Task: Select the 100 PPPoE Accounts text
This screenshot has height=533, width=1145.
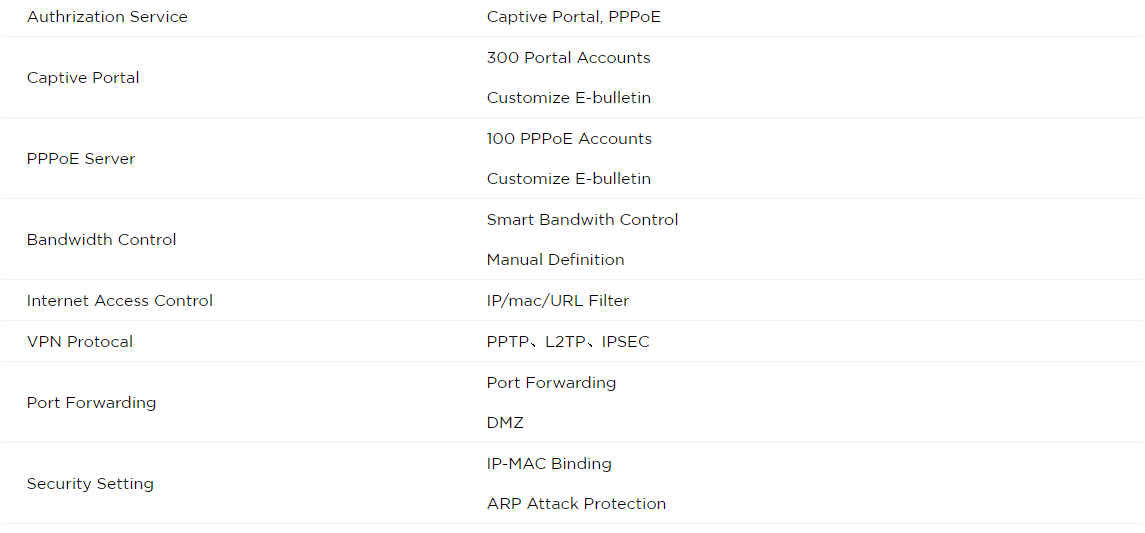Action: click(x=569, y=139)
